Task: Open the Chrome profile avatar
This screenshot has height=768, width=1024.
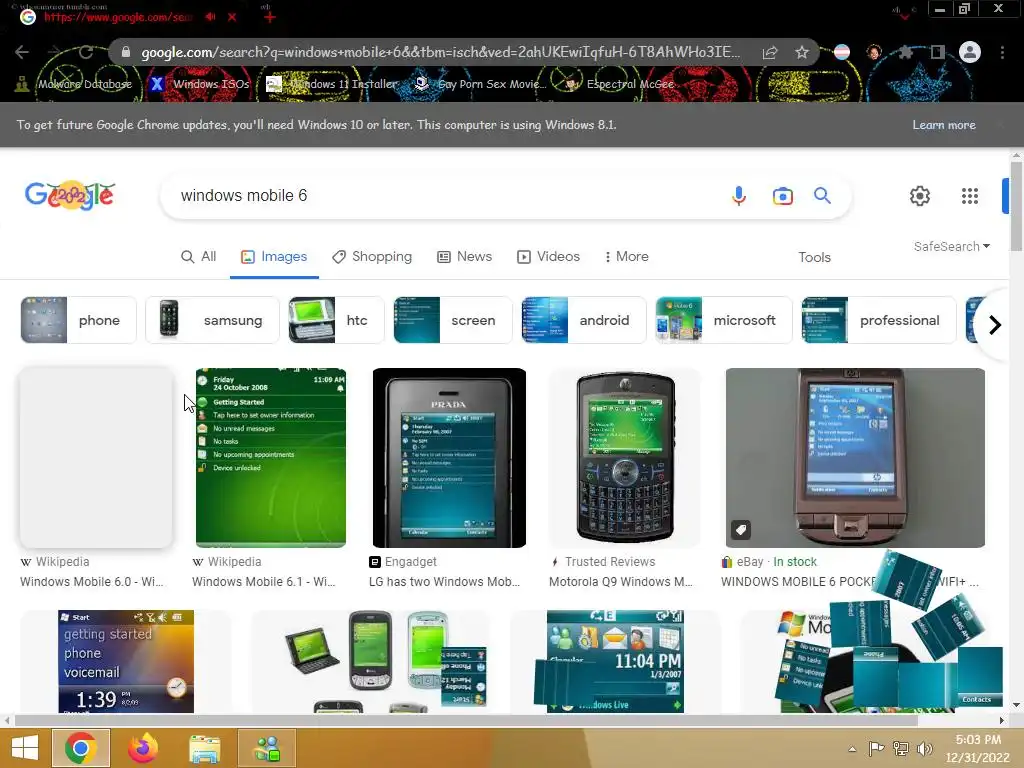Action: point(970,52)
